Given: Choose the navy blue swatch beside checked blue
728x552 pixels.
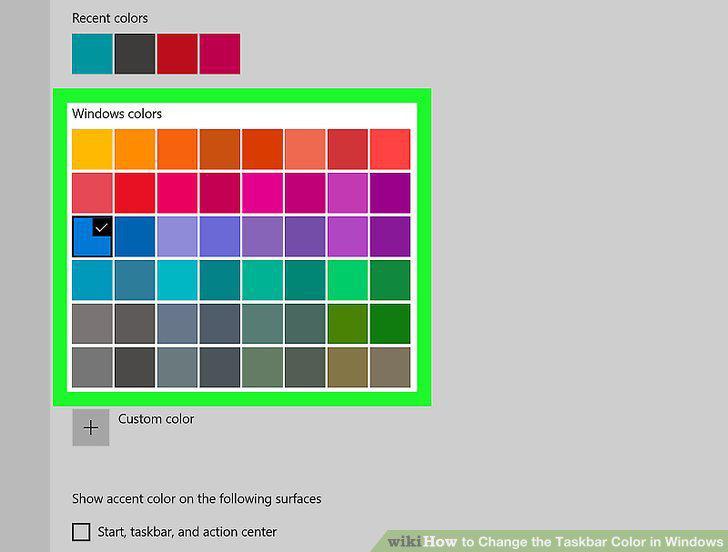Looking at the screenshot, I should (135, 236).
